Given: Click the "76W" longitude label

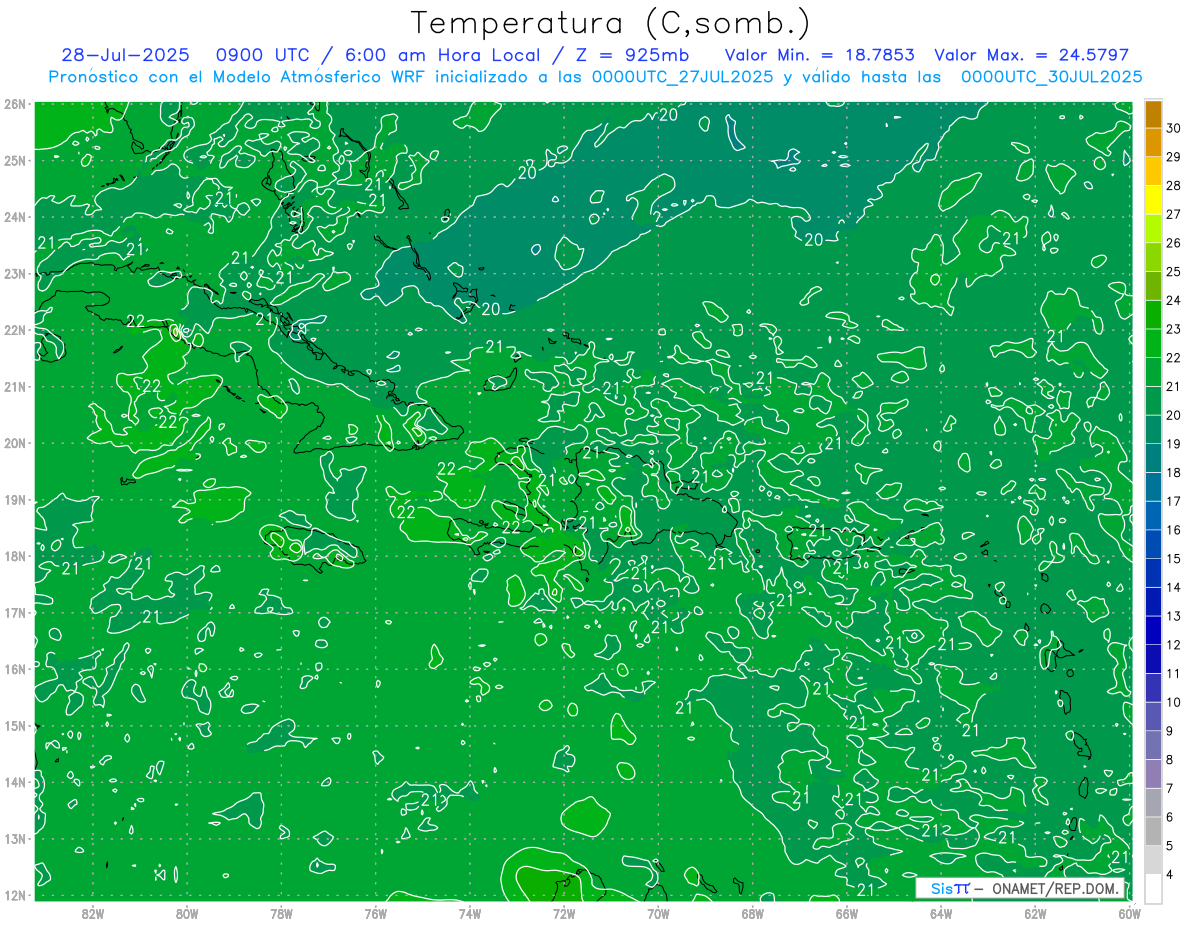Looking at the screenshot, I should click(375, 914).
